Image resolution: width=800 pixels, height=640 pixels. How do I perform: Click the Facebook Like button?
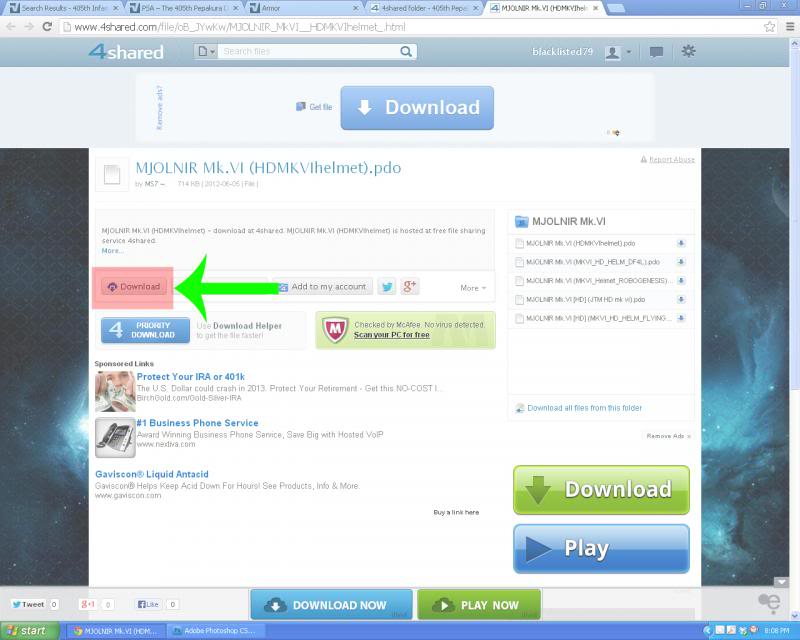pyautogui.click(x=148, y=604)
